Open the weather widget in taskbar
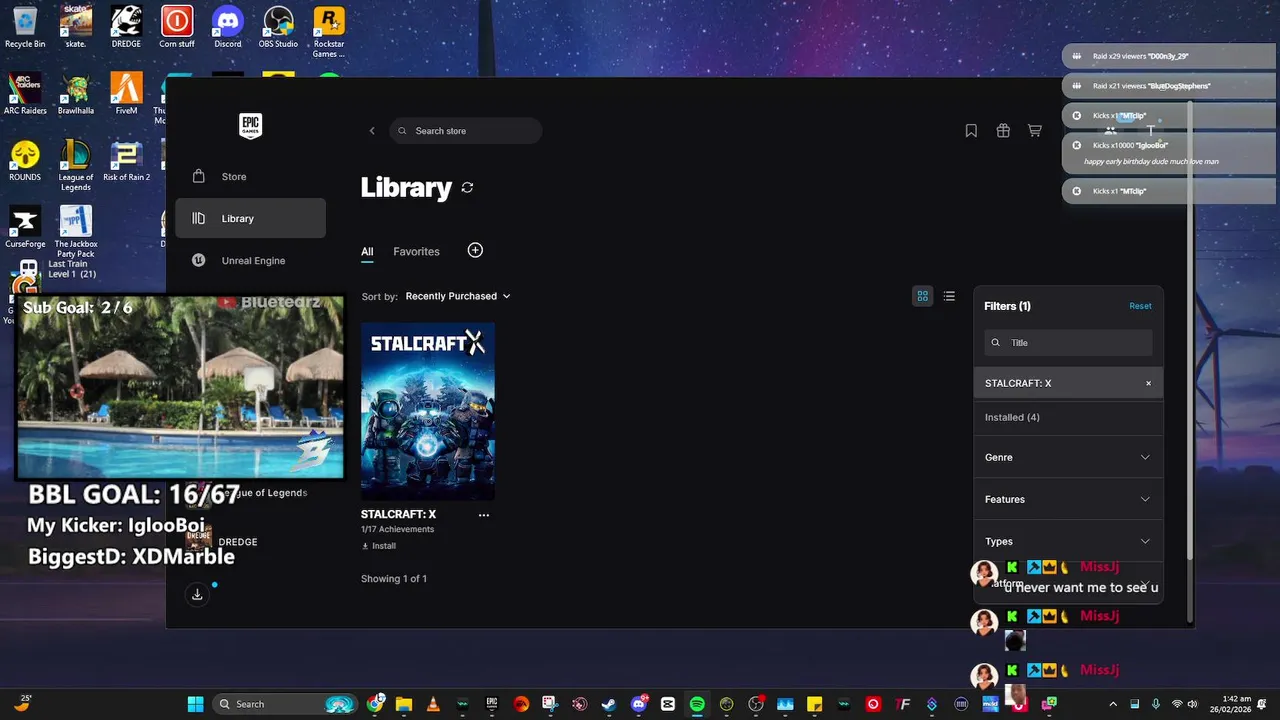 (21, 704)
